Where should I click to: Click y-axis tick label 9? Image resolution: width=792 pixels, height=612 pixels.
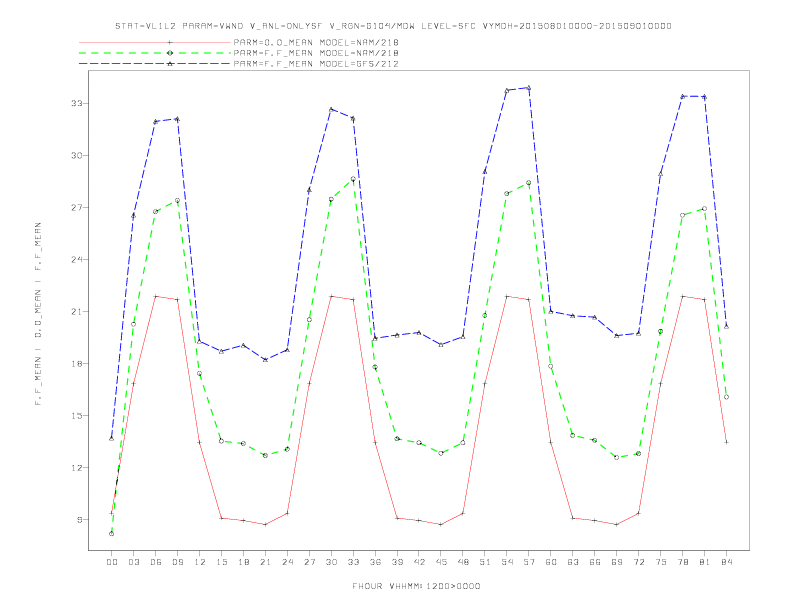pos(79,520)
